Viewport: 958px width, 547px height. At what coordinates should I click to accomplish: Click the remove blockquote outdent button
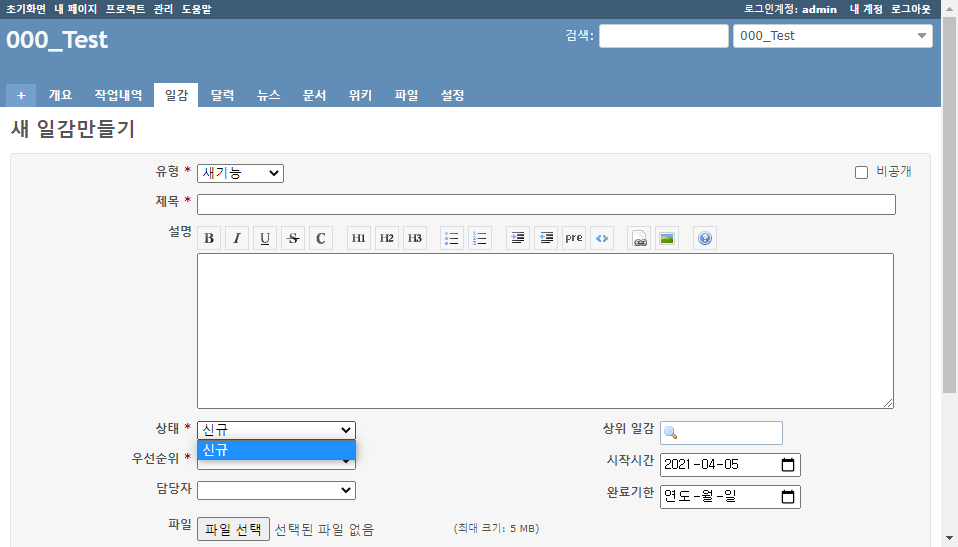[546, 238]
